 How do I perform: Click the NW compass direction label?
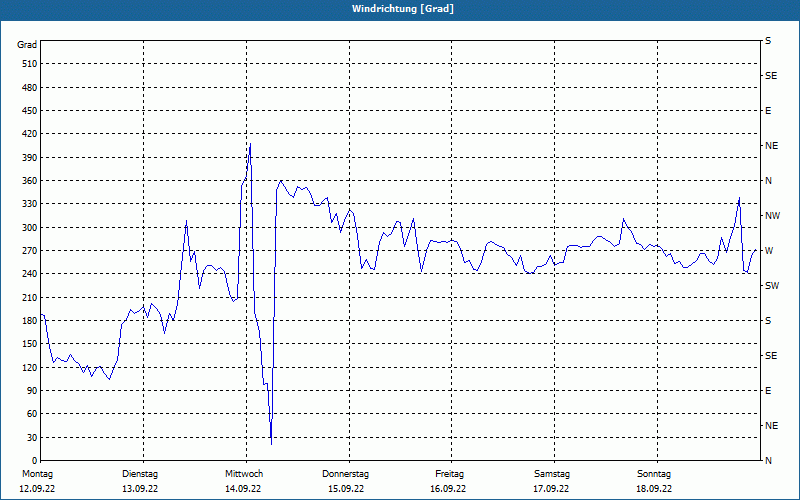(x=773, y=216)
